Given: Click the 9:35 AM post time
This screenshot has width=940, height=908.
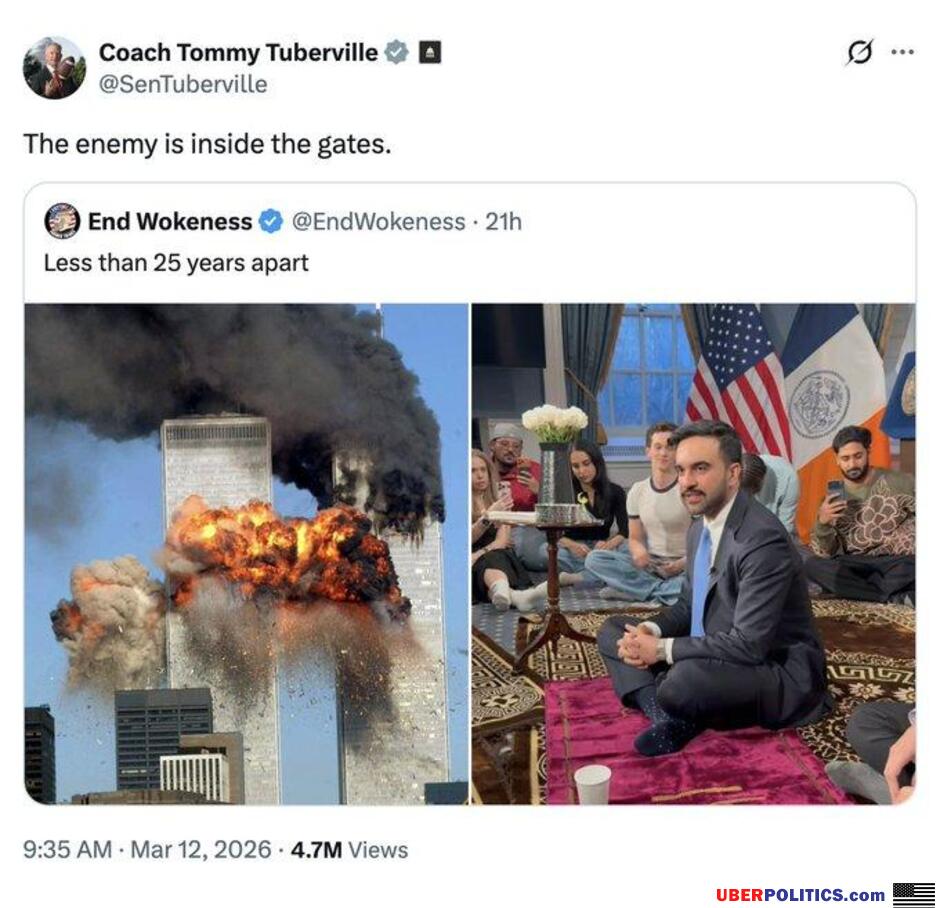Looking at the screenshot, I should click(67, 850).
